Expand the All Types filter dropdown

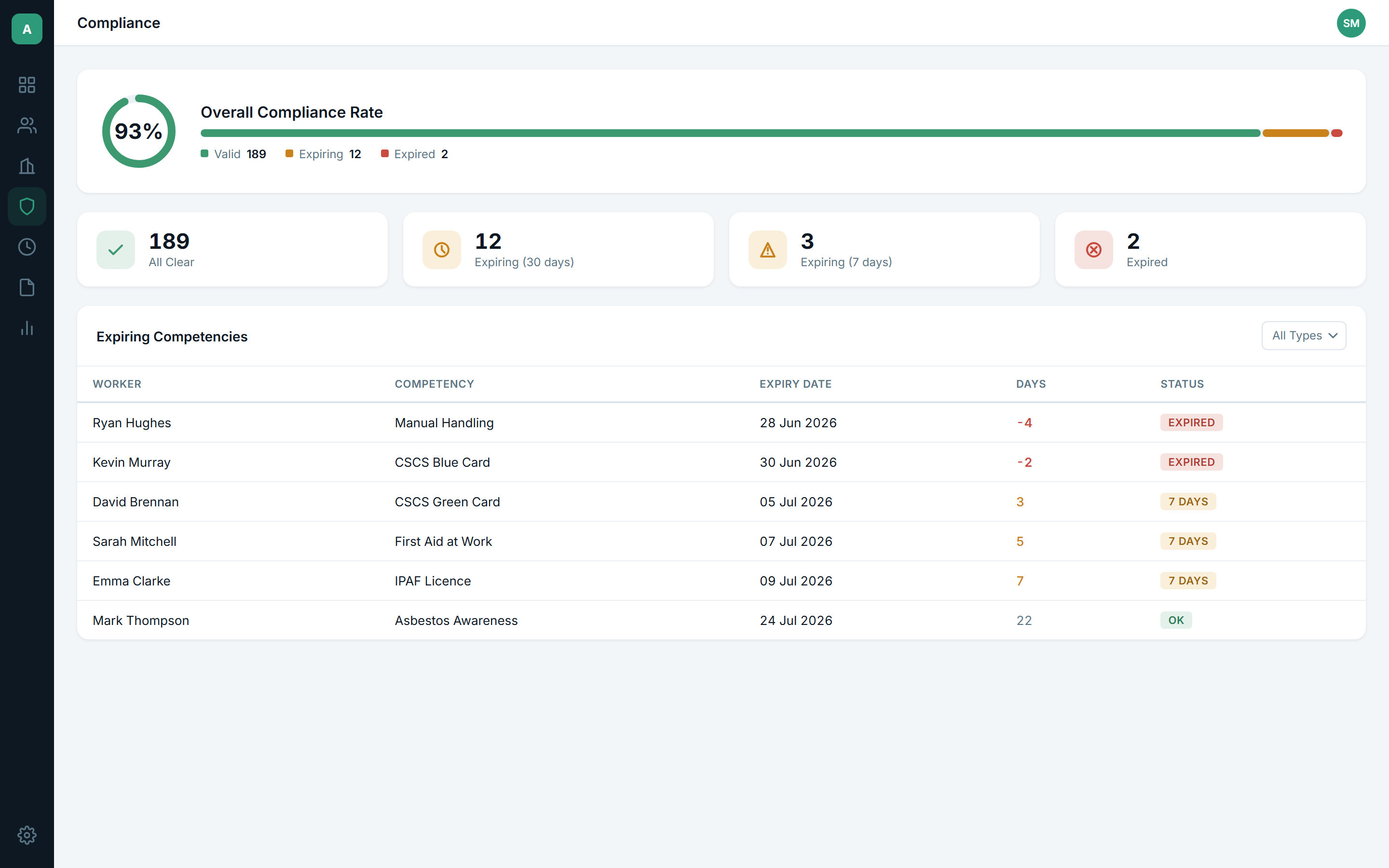coord(1304,335)
